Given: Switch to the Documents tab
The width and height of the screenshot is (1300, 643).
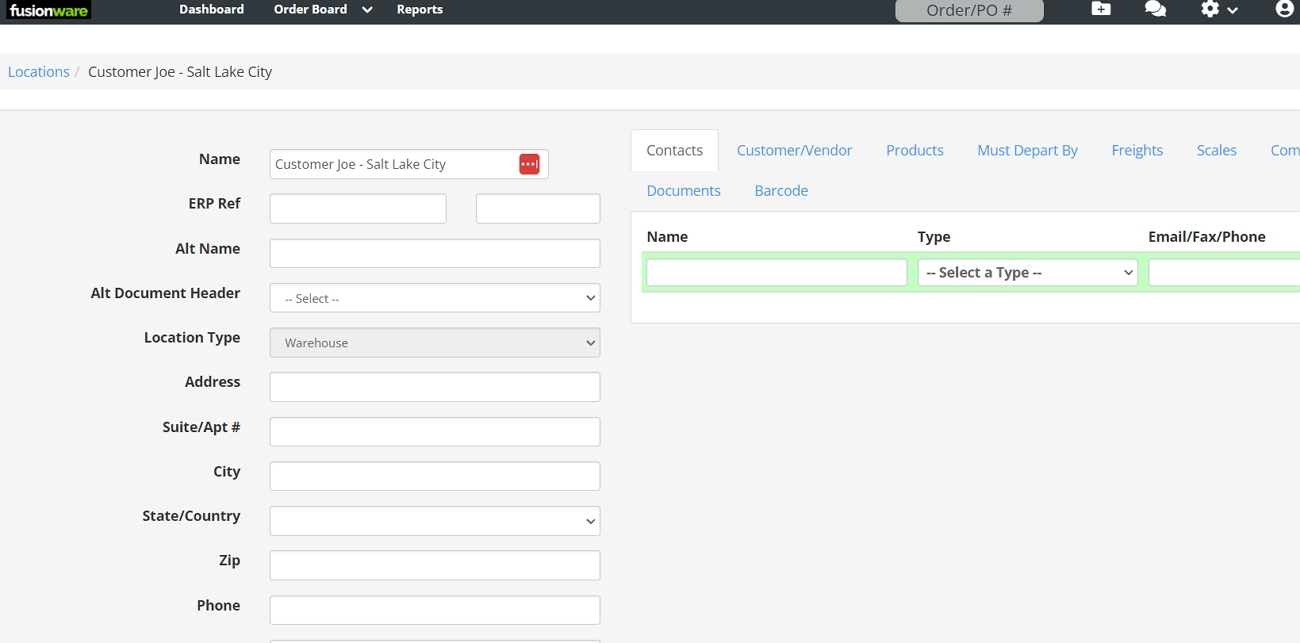Looking at the screenshot, I should coord(683,190).
